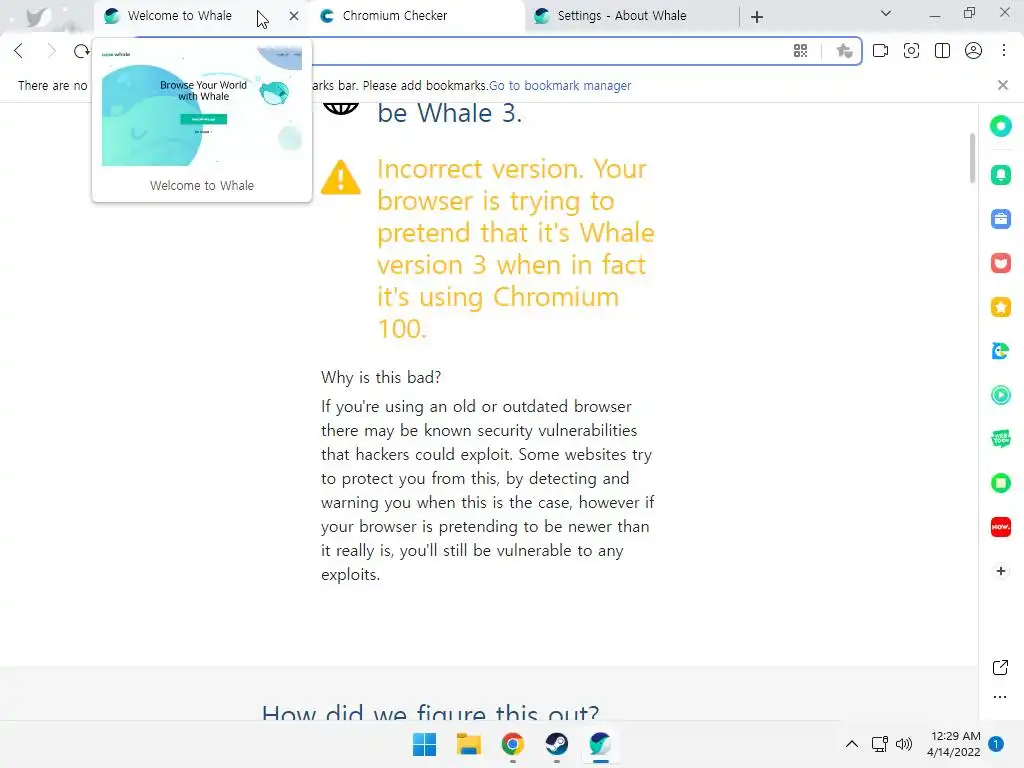Click the Go to bookmark manager link

pyautogui.click(x=560, y=86)
